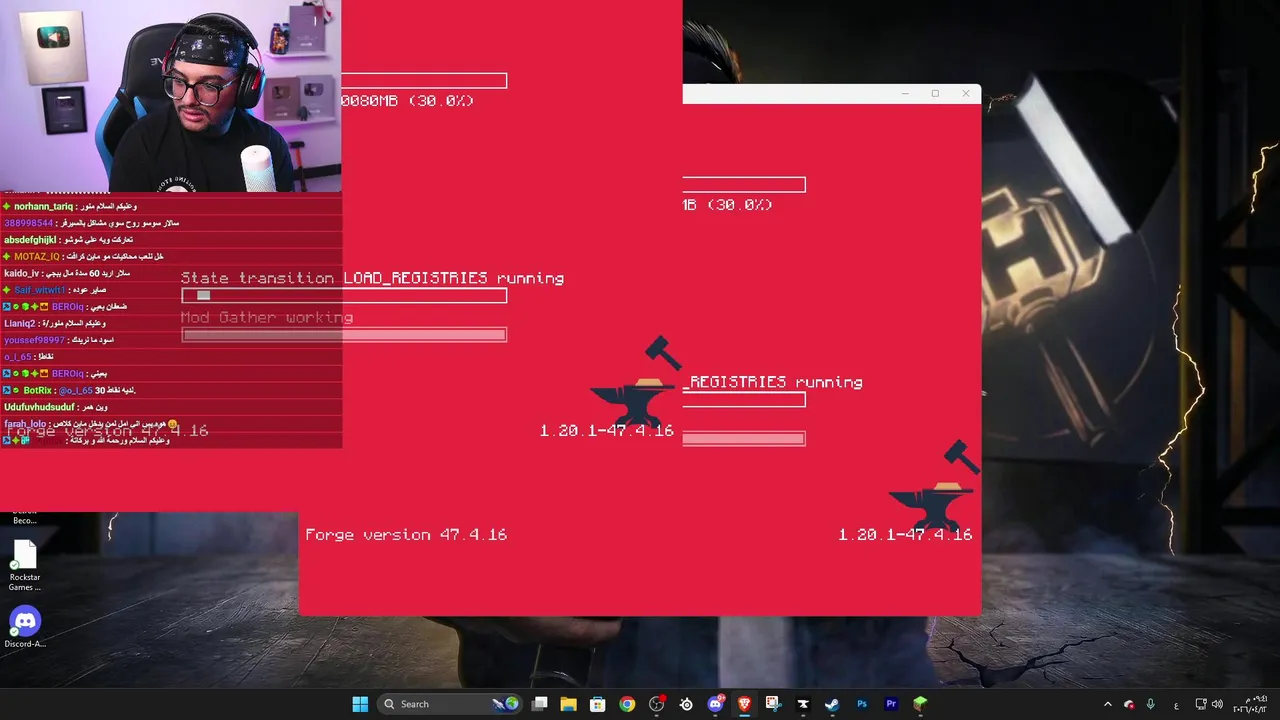Viewport: 1280px width, 720px height.
Task: Close the Forge loading window
Action: tap(966, 94)
